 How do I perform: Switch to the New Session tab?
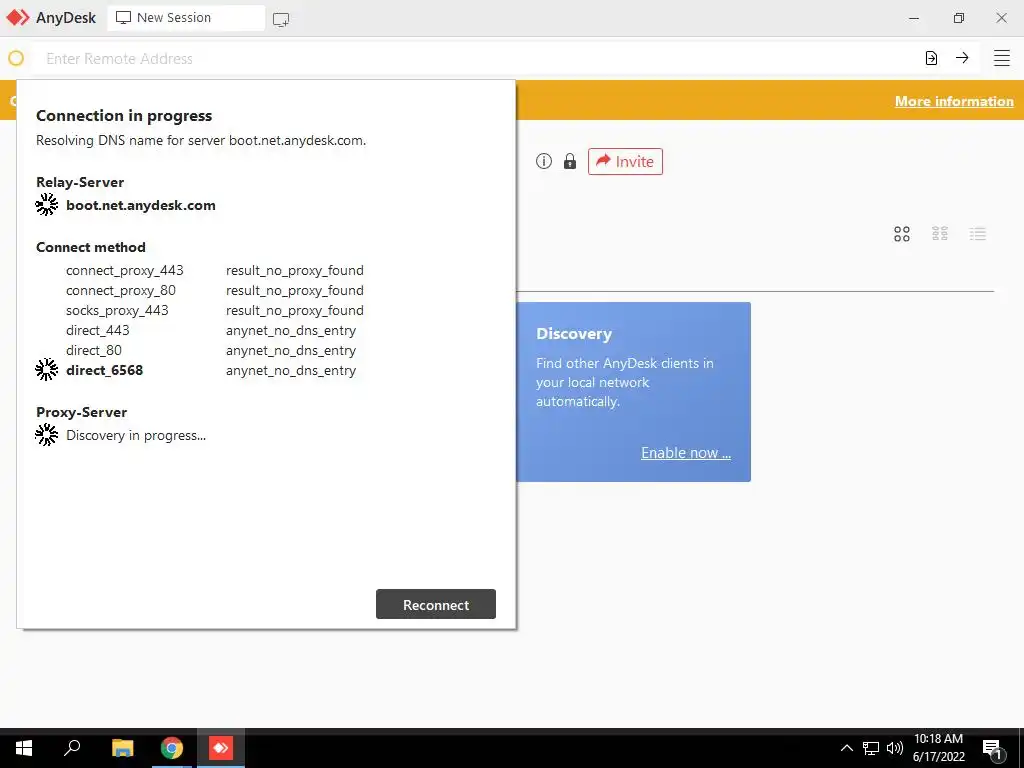coord(186,18)
